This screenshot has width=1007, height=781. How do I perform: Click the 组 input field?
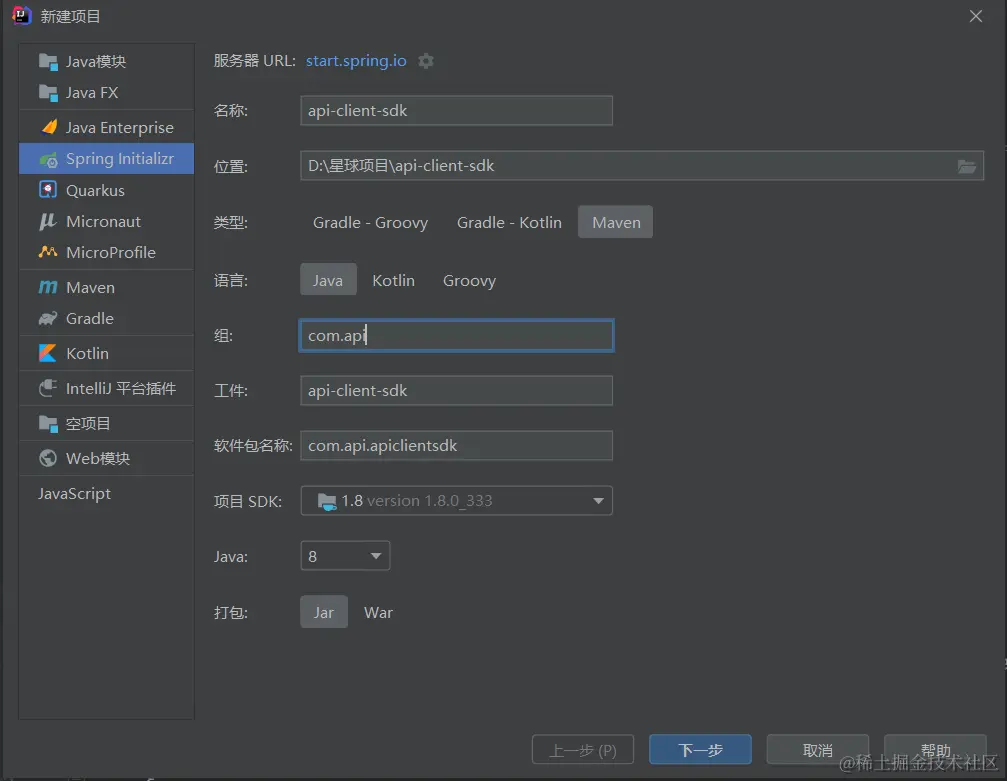point(457,335)
